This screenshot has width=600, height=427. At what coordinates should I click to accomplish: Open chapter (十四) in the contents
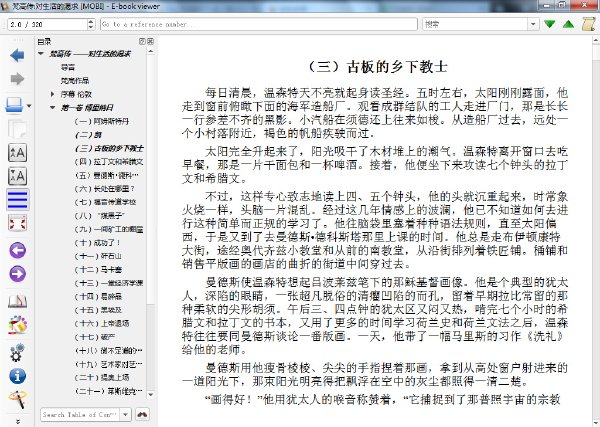98,296
